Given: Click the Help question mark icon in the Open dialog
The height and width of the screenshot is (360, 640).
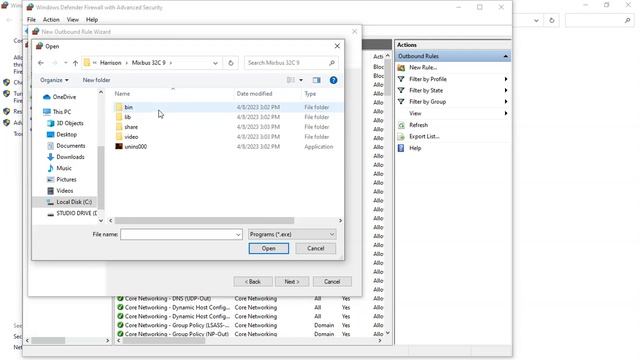Looking at the screenshot, I should [333, 80].
